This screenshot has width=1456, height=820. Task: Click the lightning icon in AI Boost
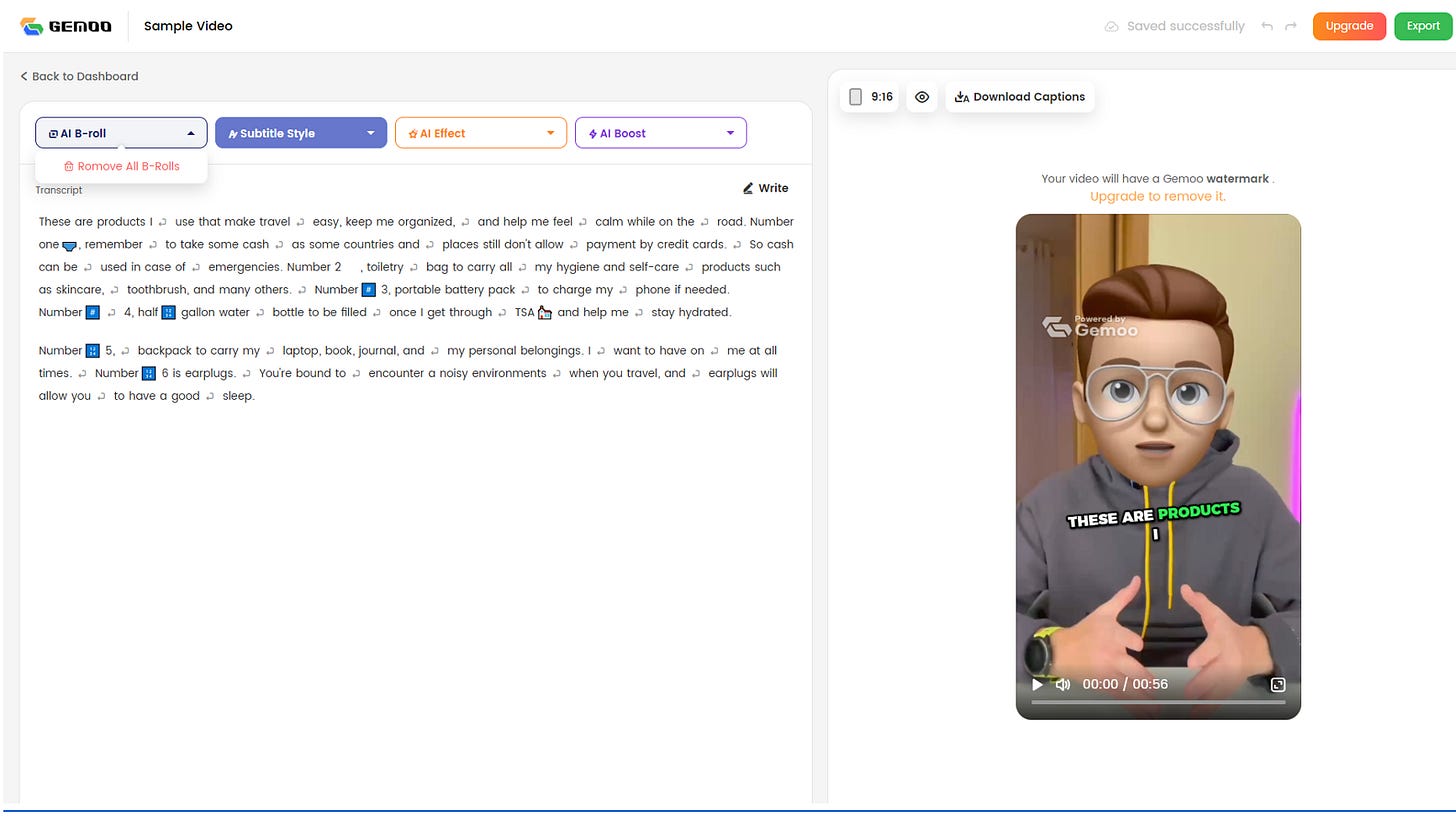(593, 134)
